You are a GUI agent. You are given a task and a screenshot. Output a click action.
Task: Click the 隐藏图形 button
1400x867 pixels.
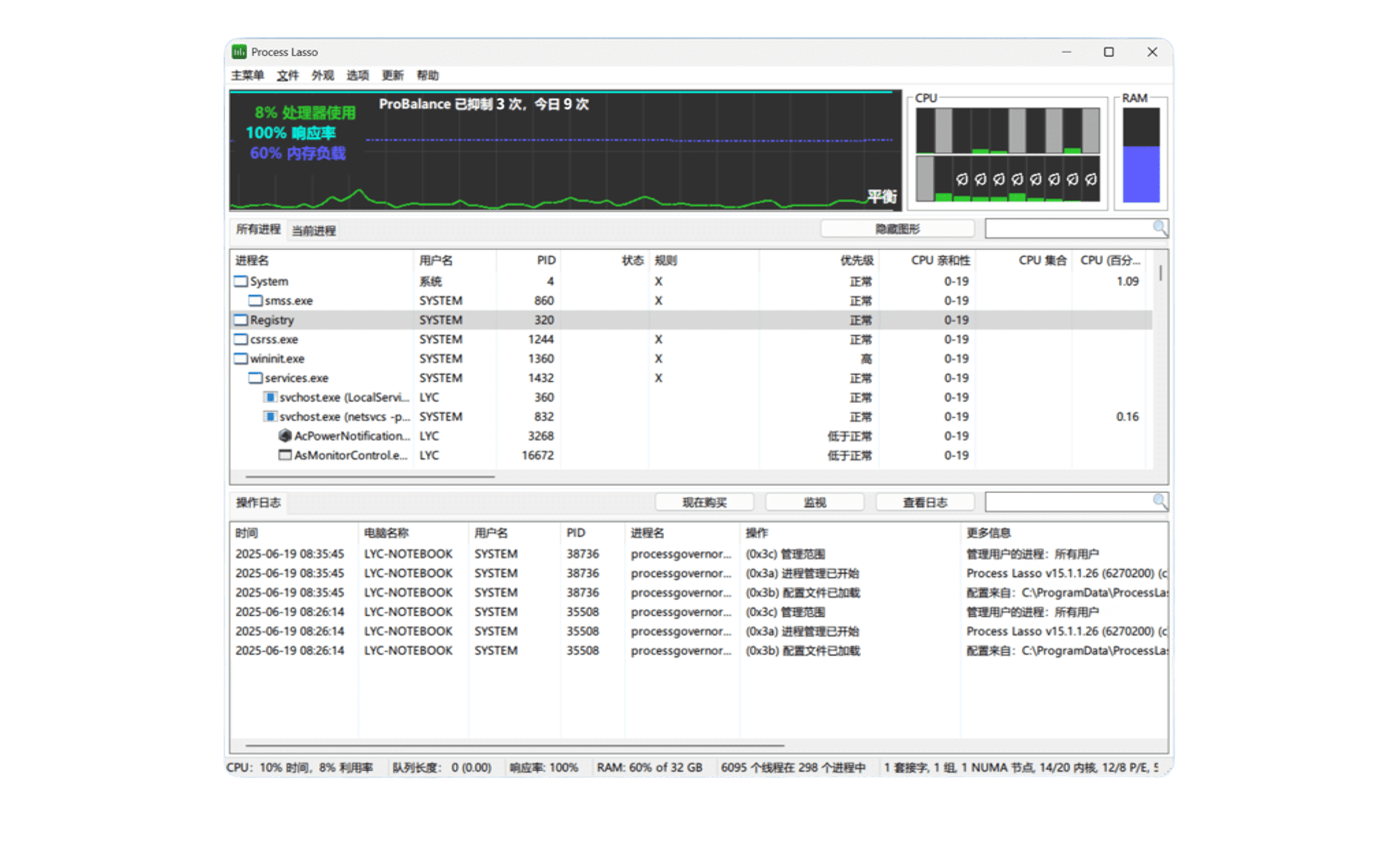(898, 229)
